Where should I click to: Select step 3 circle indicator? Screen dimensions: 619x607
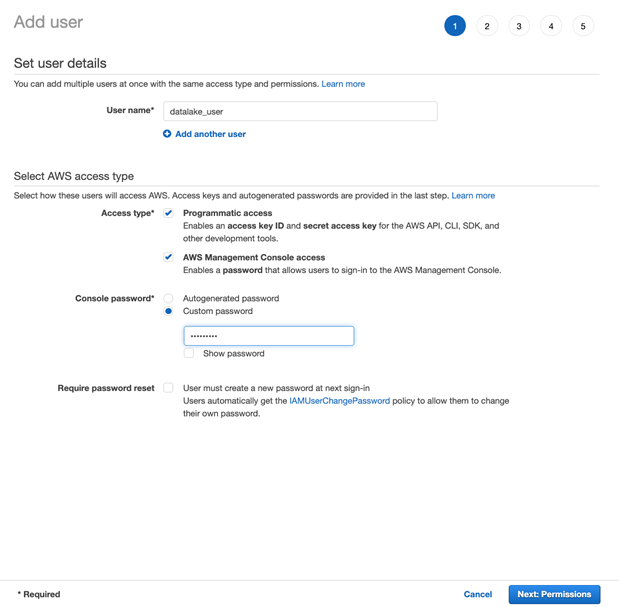click(x=519, y=26)
